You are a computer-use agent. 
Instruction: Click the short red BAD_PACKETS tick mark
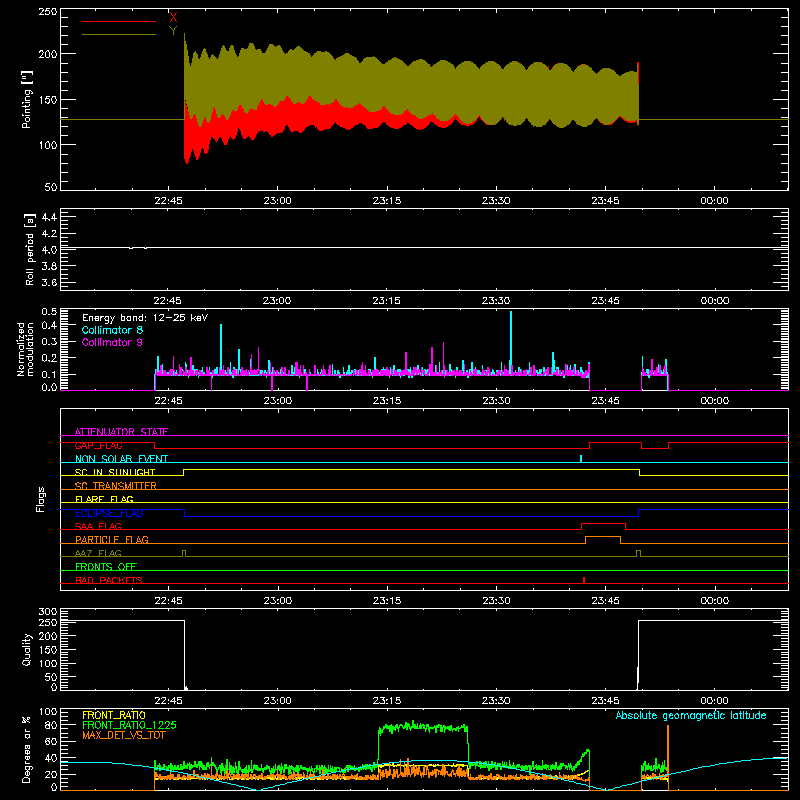click(x=584, y=580)
